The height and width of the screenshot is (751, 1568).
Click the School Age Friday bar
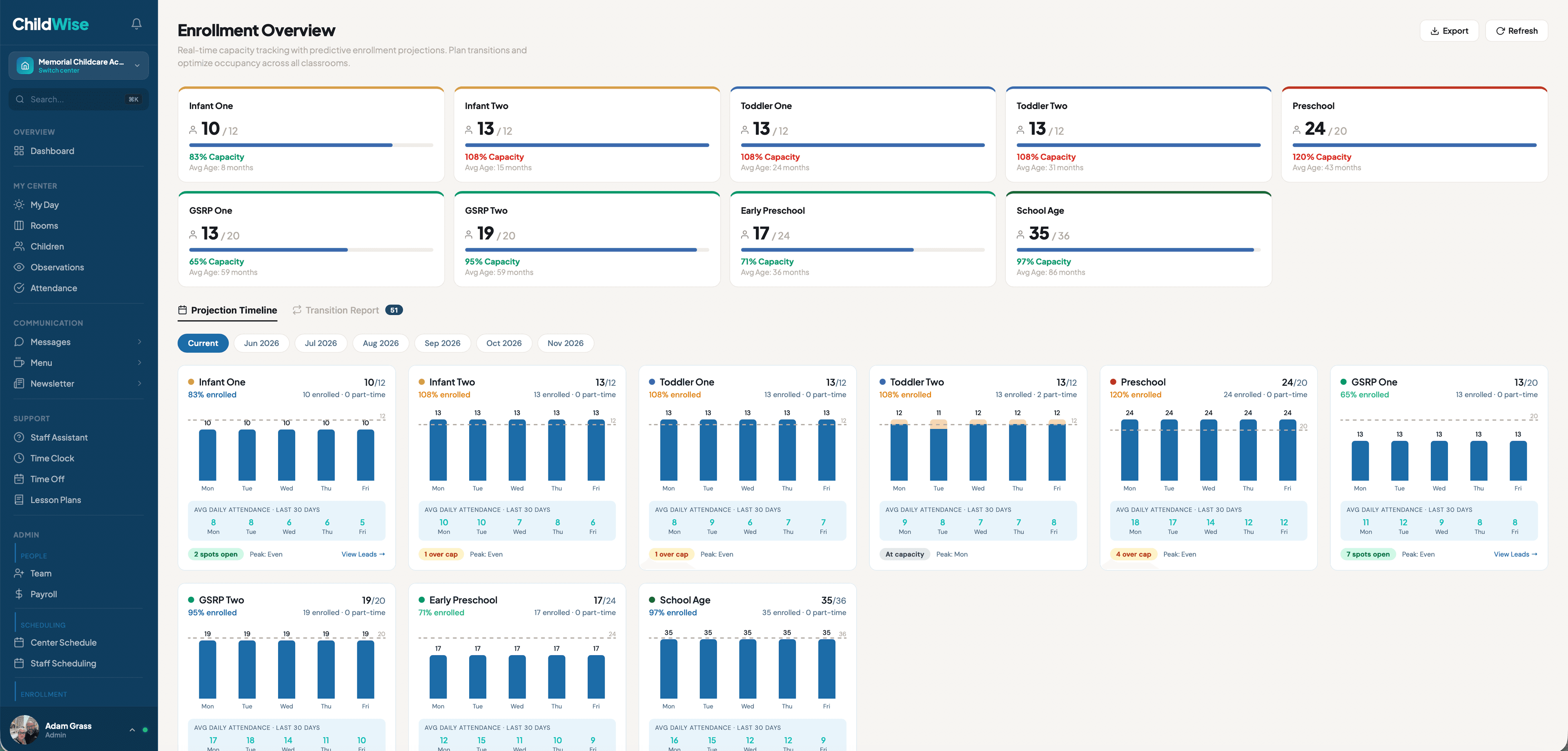[x=826, y=669]
